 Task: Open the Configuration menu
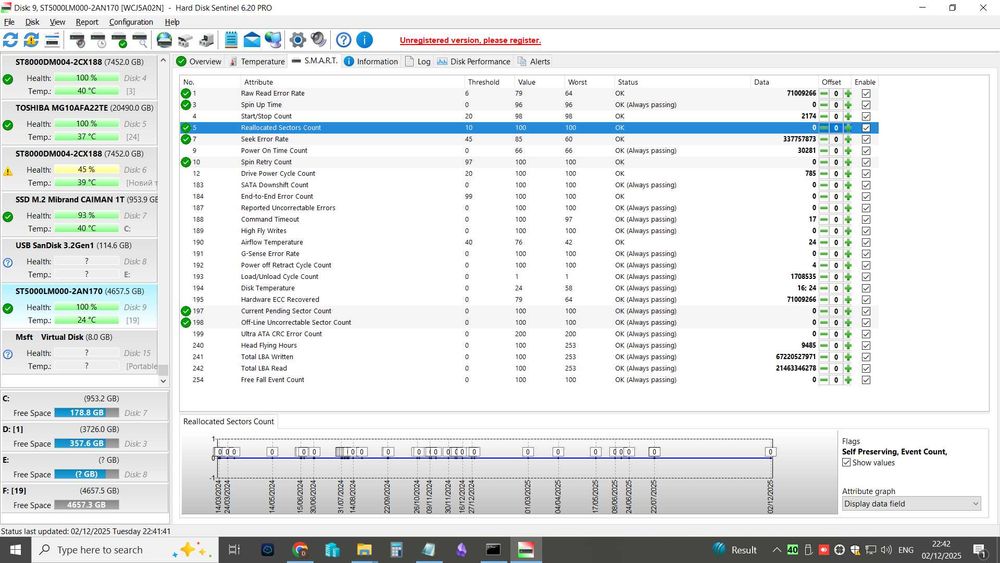(131, 21)
